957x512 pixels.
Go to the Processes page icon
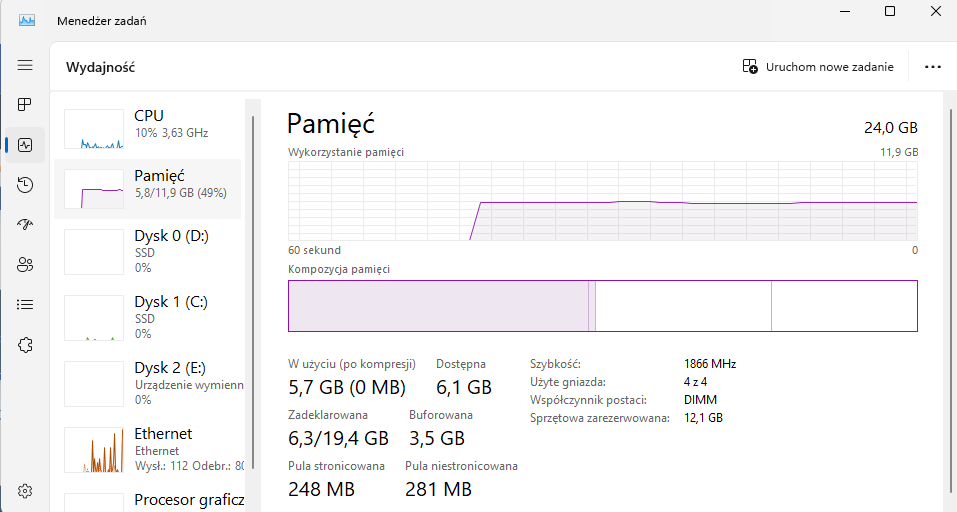[x=25, y=105]
